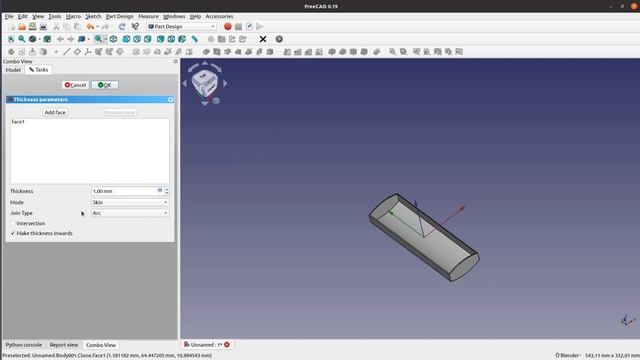Set isometric view icon
Screen dimensions: 640x360
coord(113,39)
